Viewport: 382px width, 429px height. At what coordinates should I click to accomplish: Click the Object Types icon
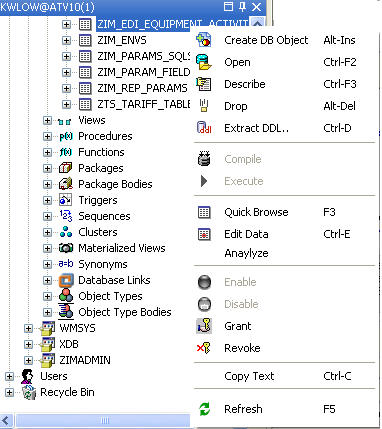[x=66, y=296]
